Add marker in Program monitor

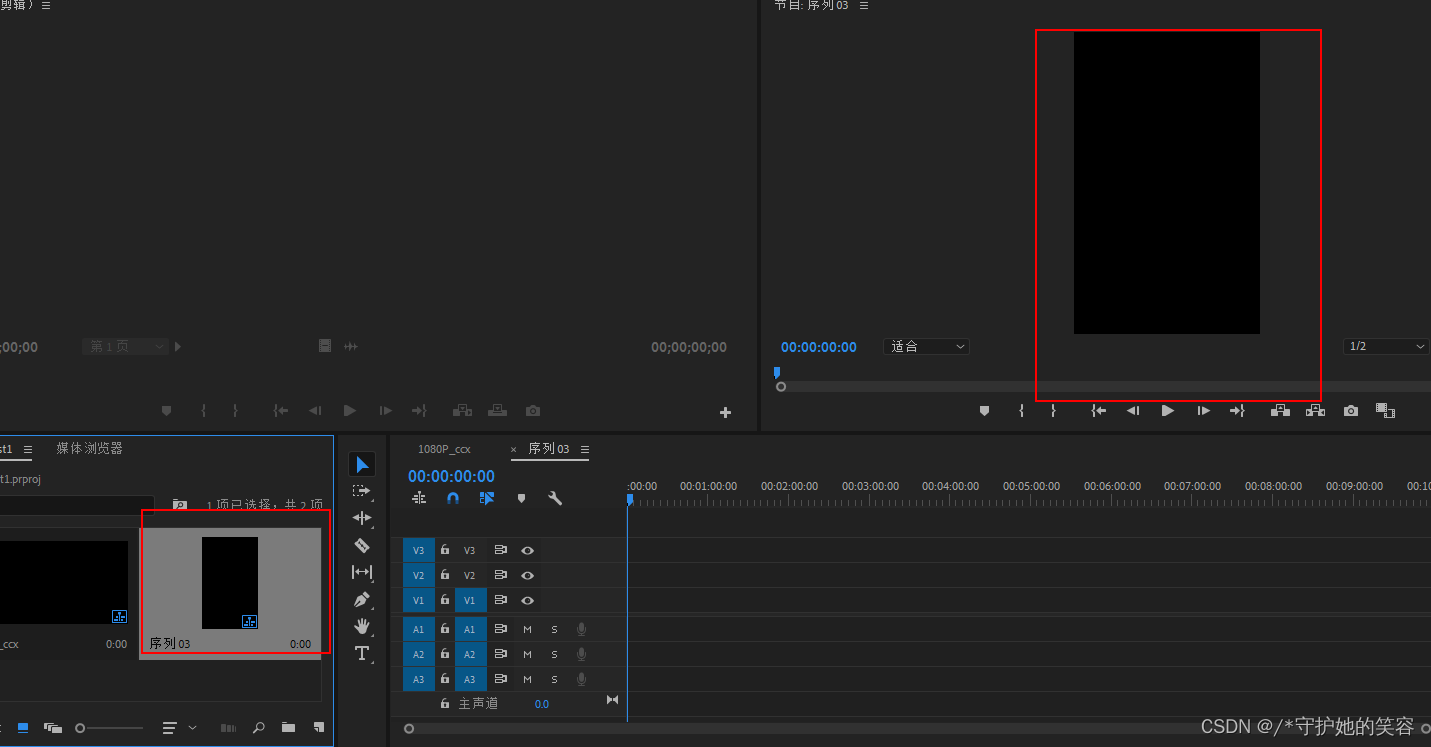(x=984, y=410)
